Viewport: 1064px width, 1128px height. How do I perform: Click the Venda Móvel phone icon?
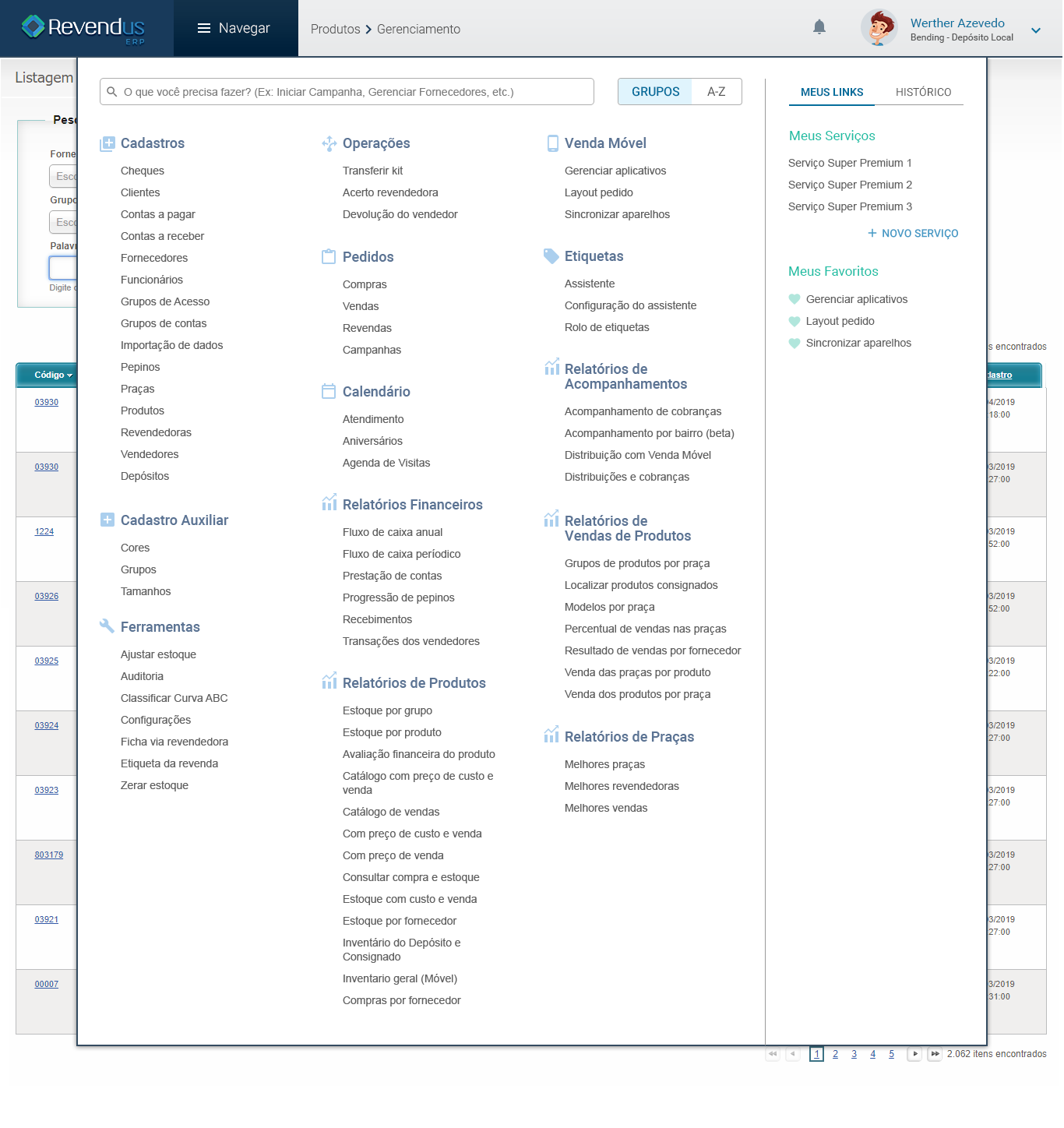point(552,143)
